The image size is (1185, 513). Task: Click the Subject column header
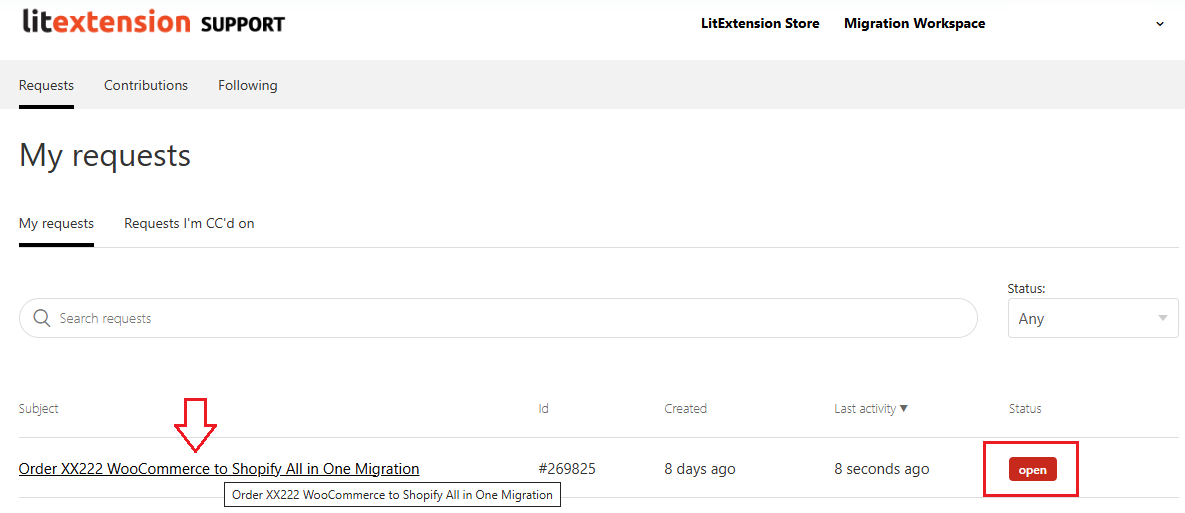39,408
